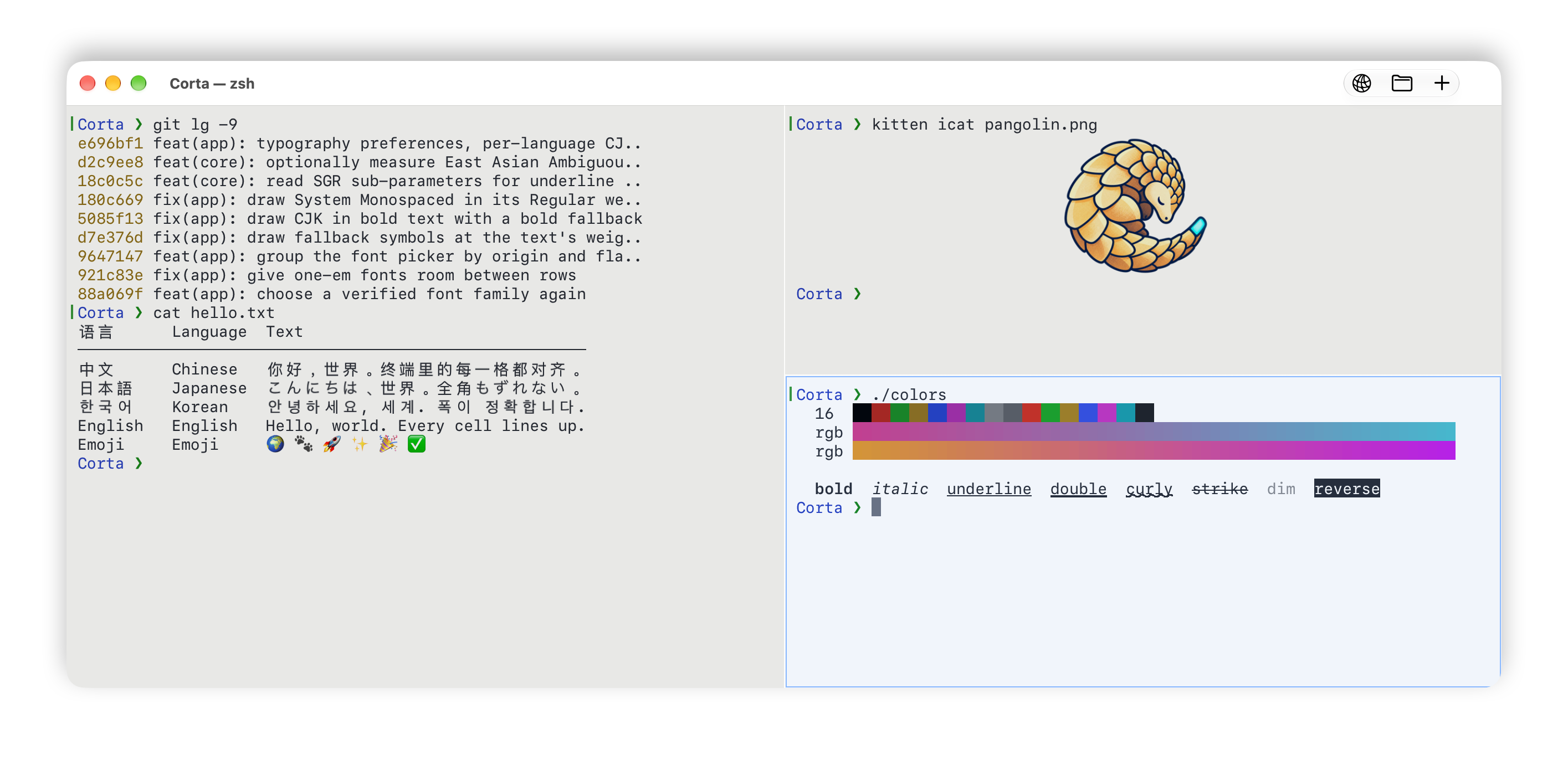Click the '한국어' cell
This screenshot has height=760, width=1568.
[106, 407]
